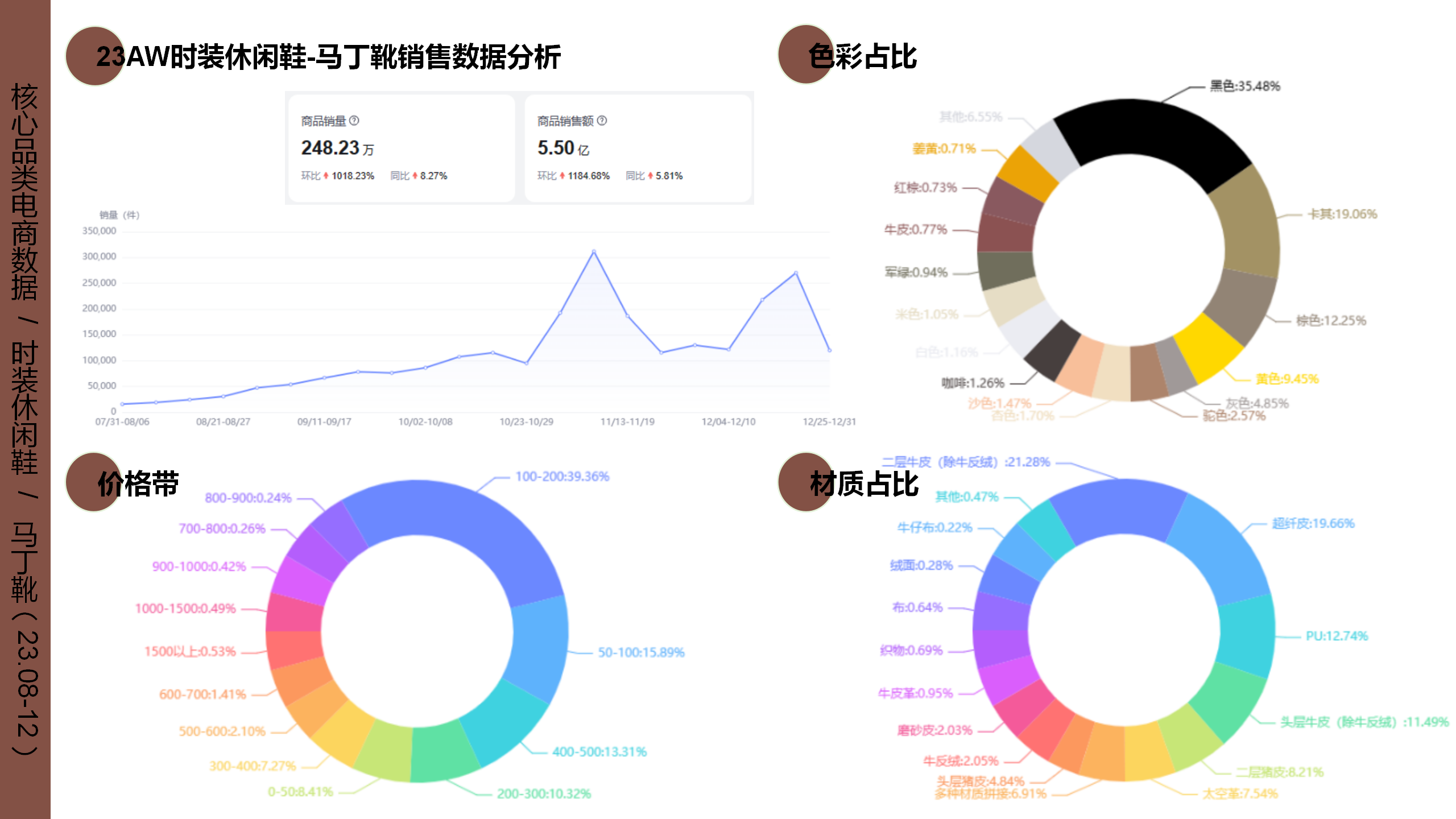1456x819 pixels.
Task: Click the 248.23万 sales volume value
Action: 337,148
